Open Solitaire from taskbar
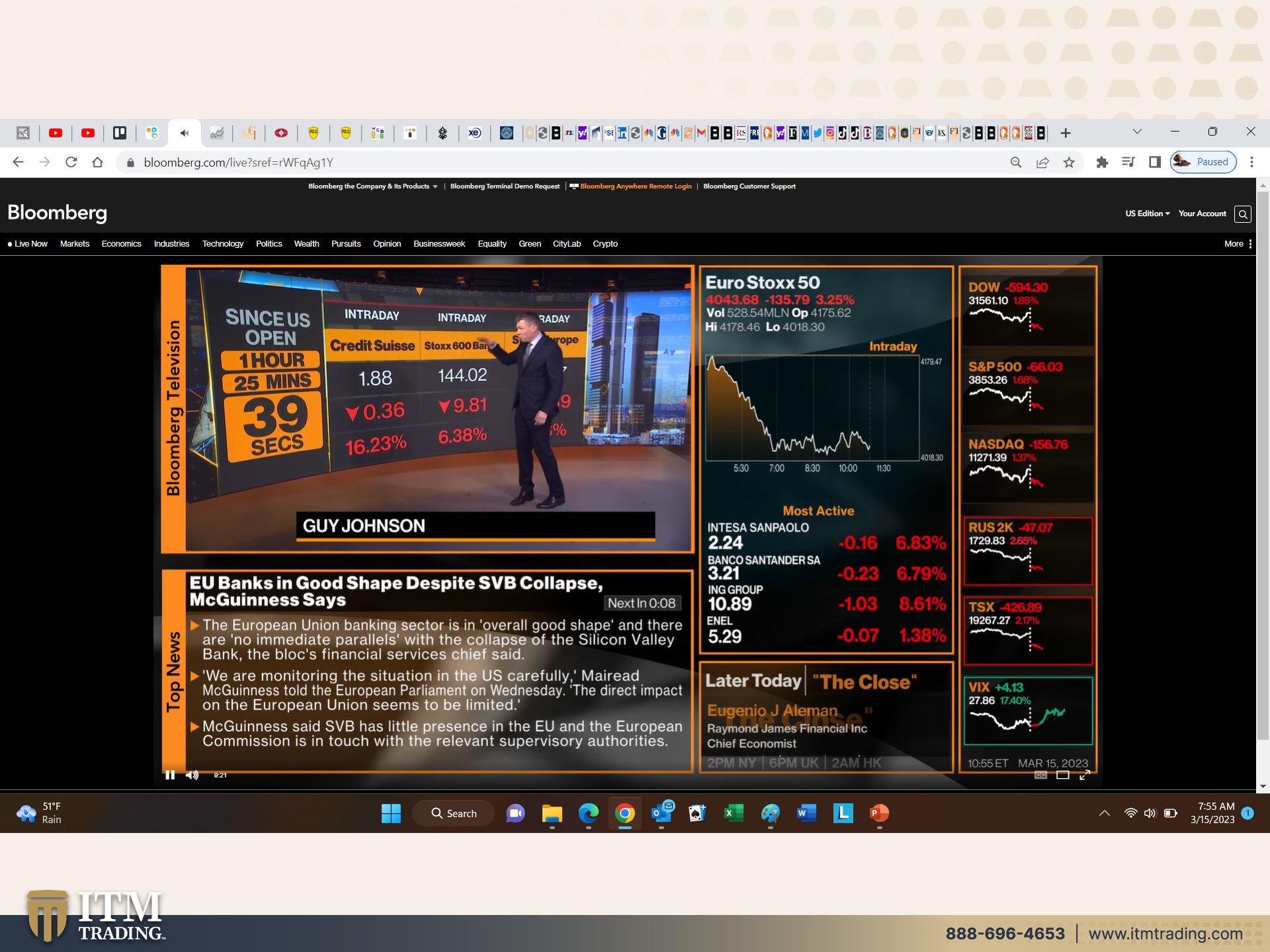The height and width of the screenshot is (952, 1270). pyautogui.click(x=697, y=813)
